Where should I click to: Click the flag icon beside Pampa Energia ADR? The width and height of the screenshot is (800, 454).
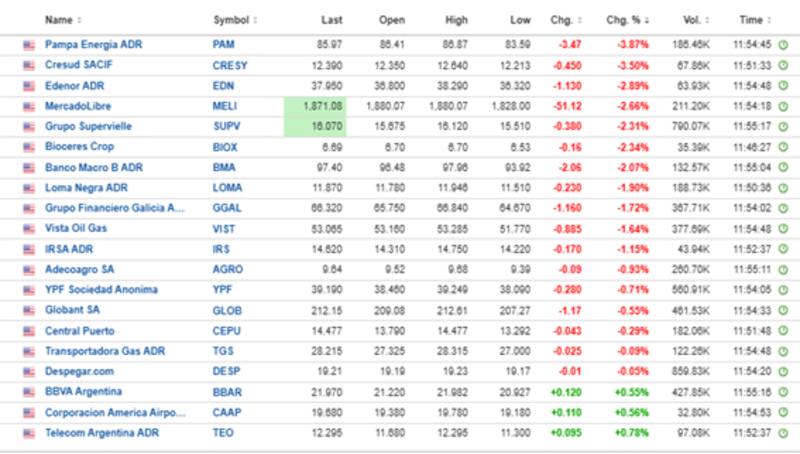tap(29, 45)
